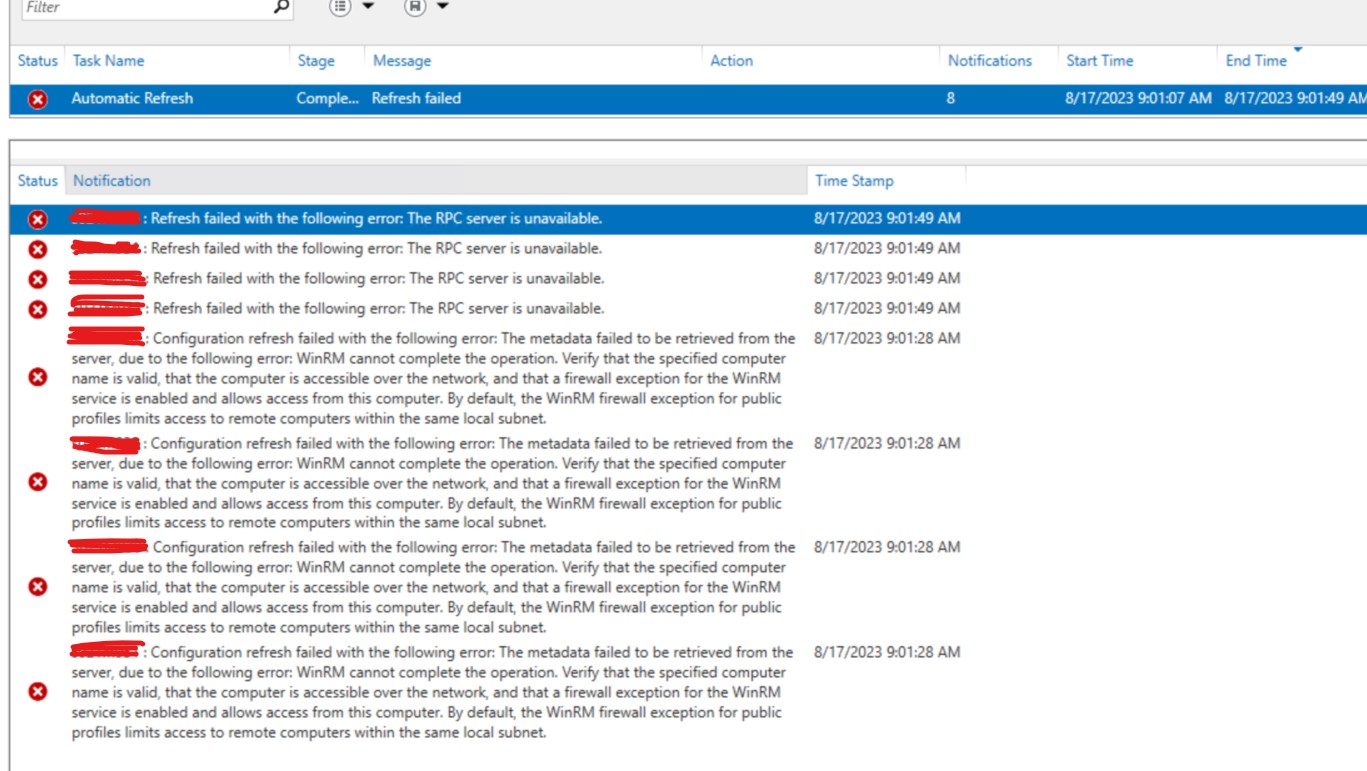
Task: Sort tasks by Start Time column
Action: point(1100,61)
